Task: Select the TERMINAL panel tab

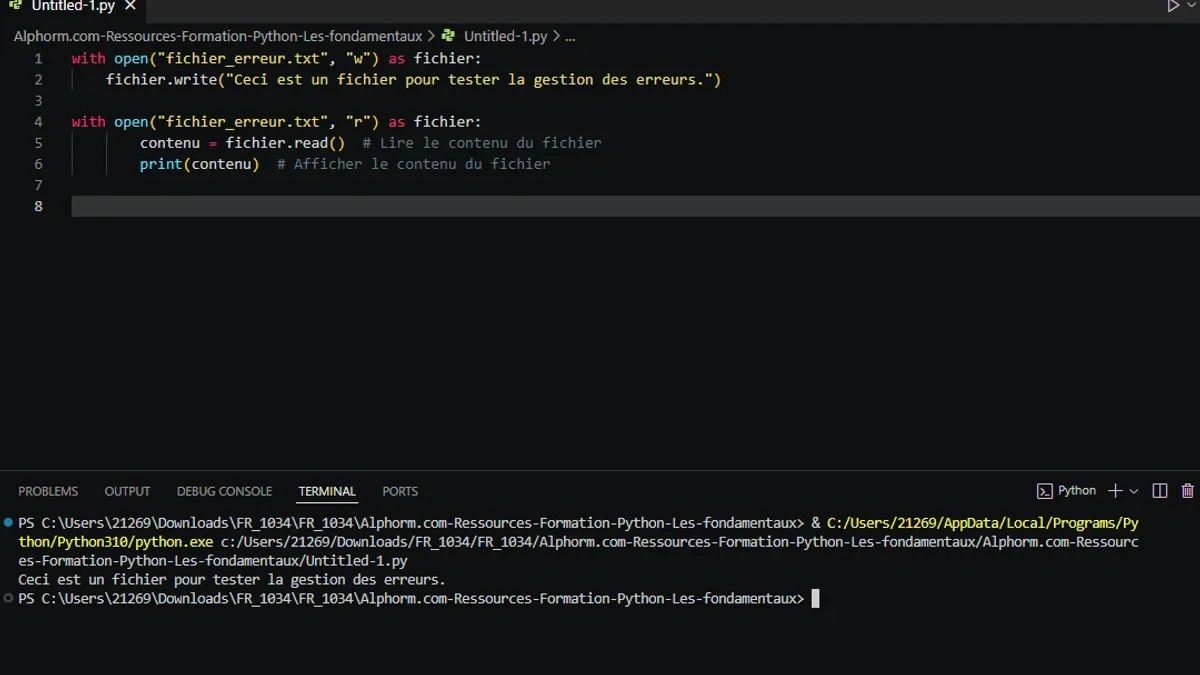Action: (x=327, y=491)
